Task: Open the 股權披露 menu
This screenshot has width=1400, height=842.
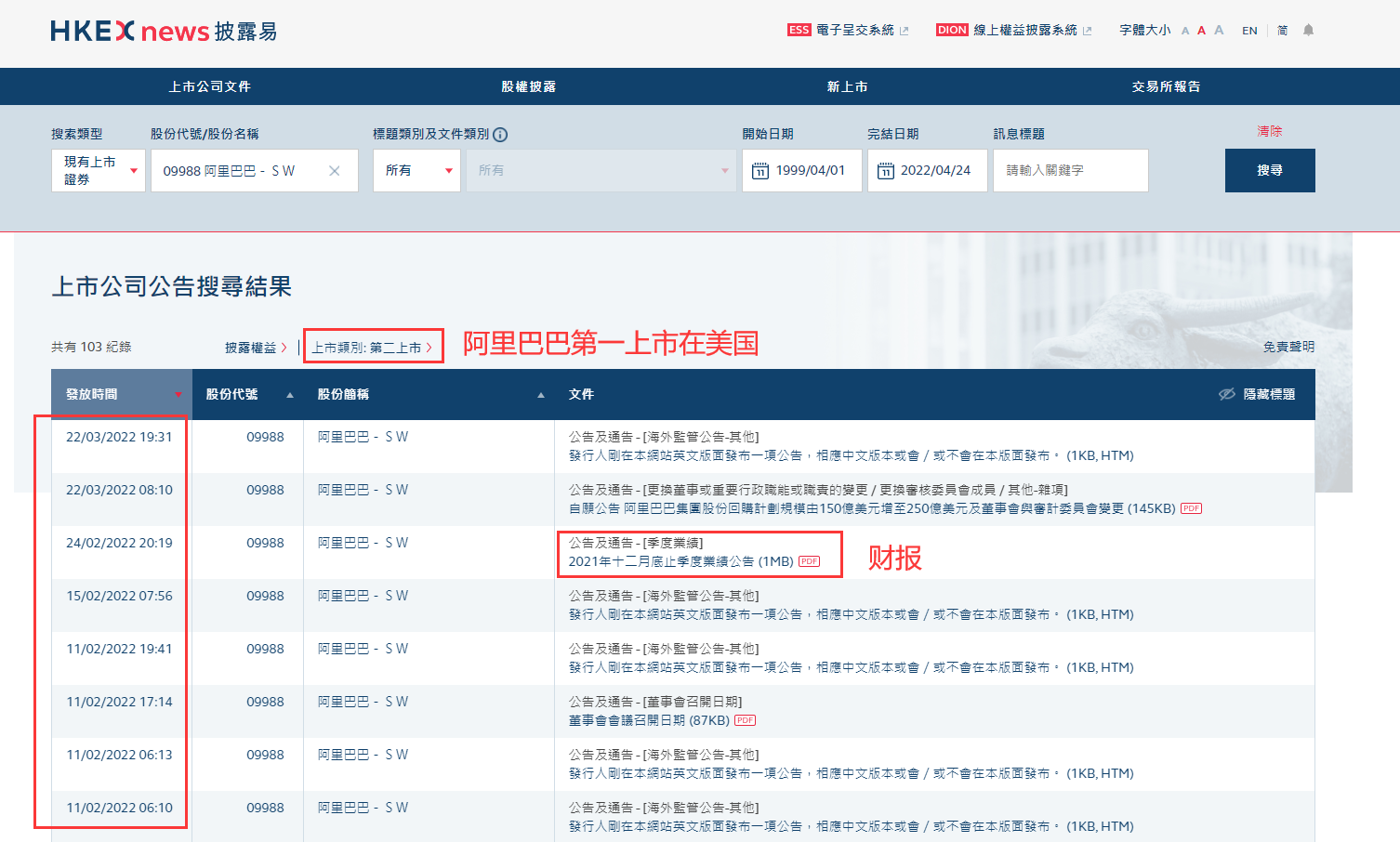Action: [528, 86]
